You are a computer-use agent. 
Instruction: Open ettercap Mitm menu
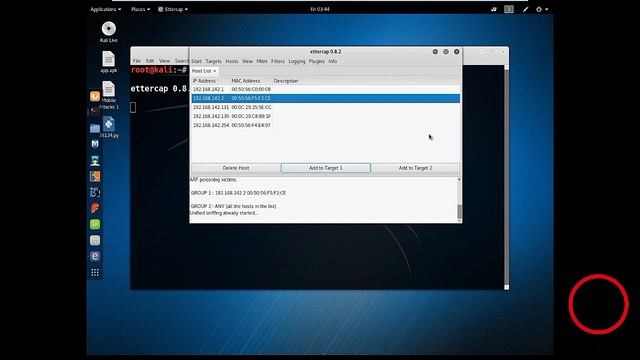pyautogui.click(x=262, y=61)
